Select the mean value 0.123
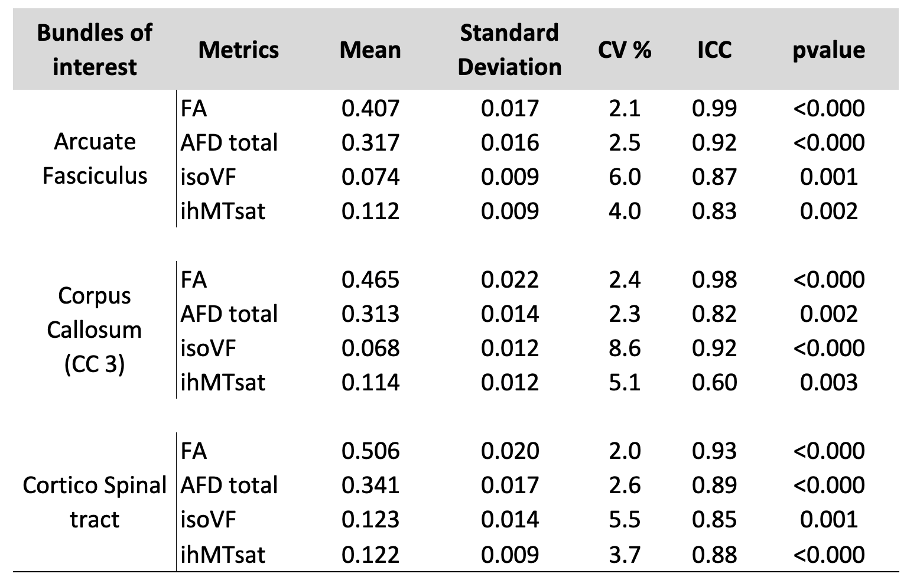908x580 pixels. (x=370, y=520)
